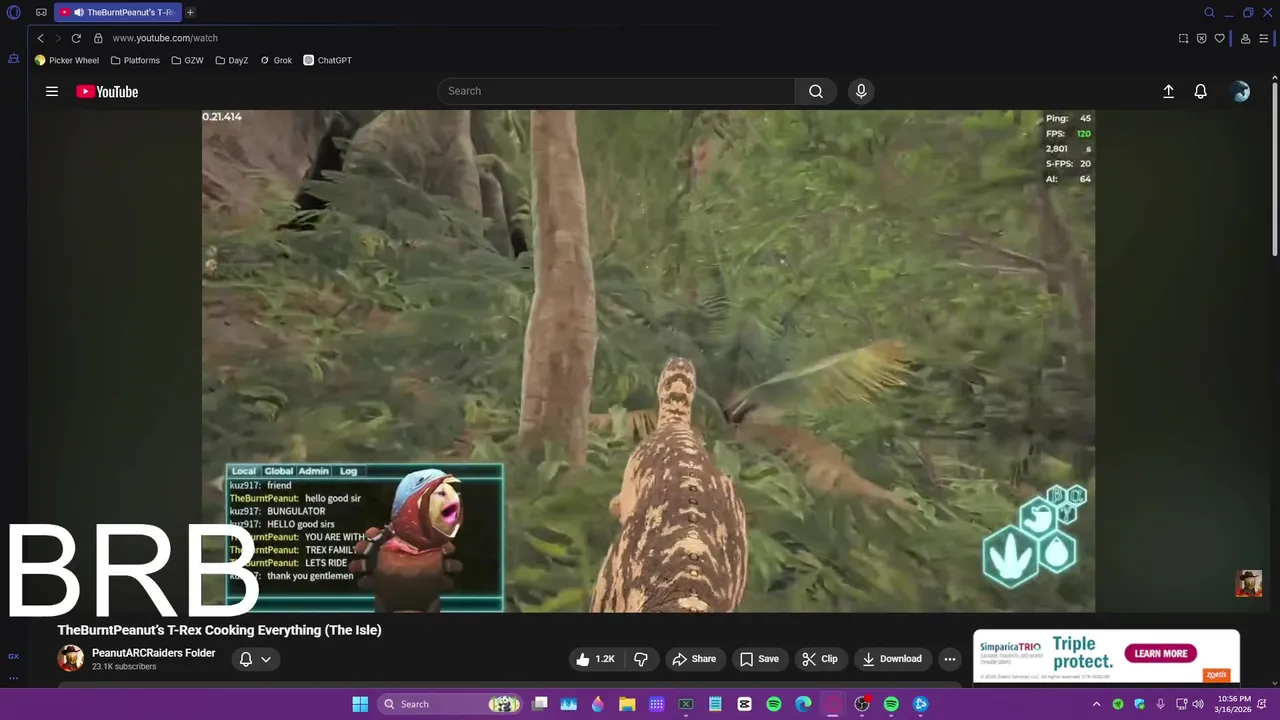Open sidebar three-dot setup menu

tap(14, 678)
